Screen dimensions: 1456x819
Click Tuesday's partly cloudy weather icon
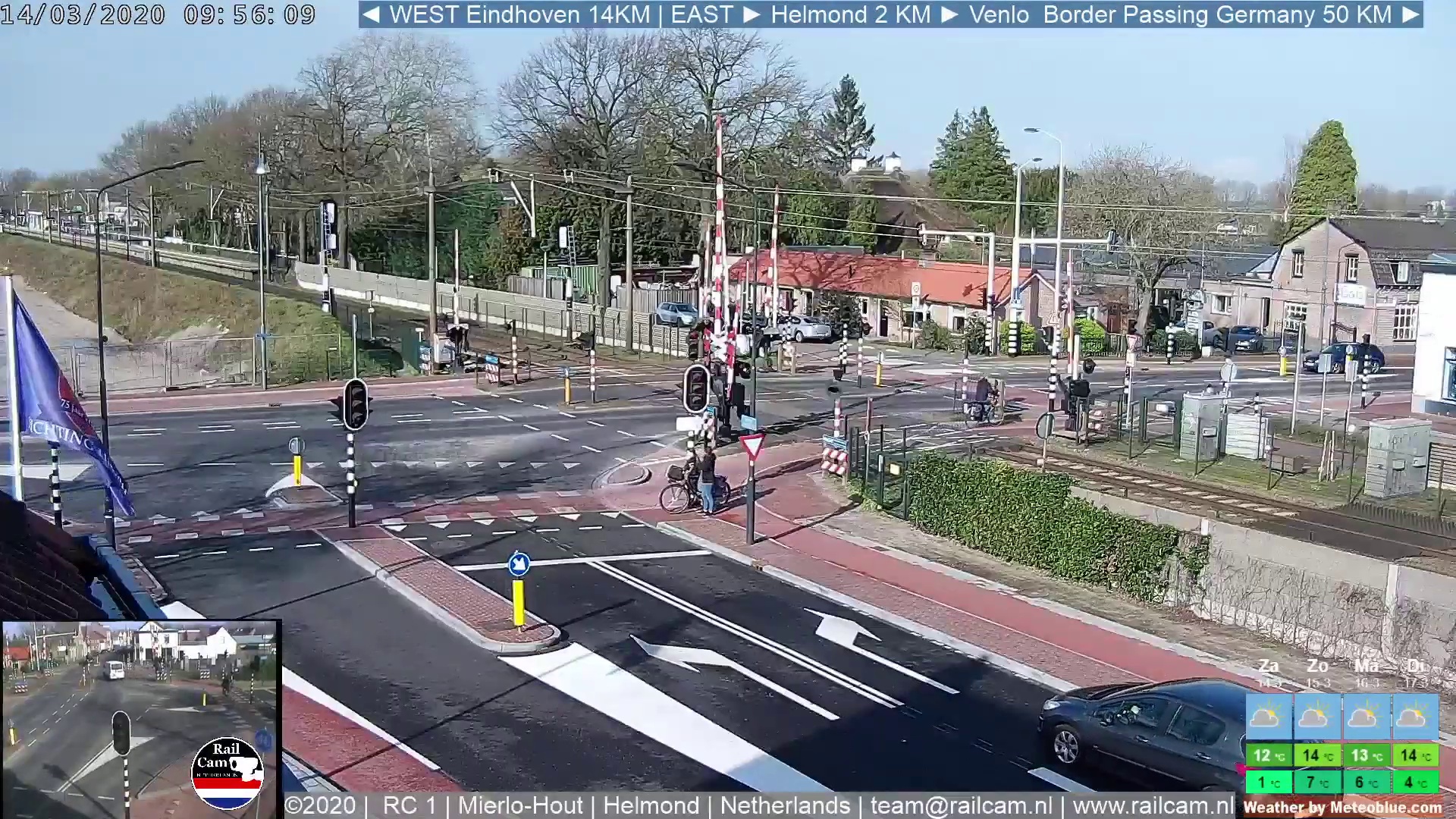1414,717
